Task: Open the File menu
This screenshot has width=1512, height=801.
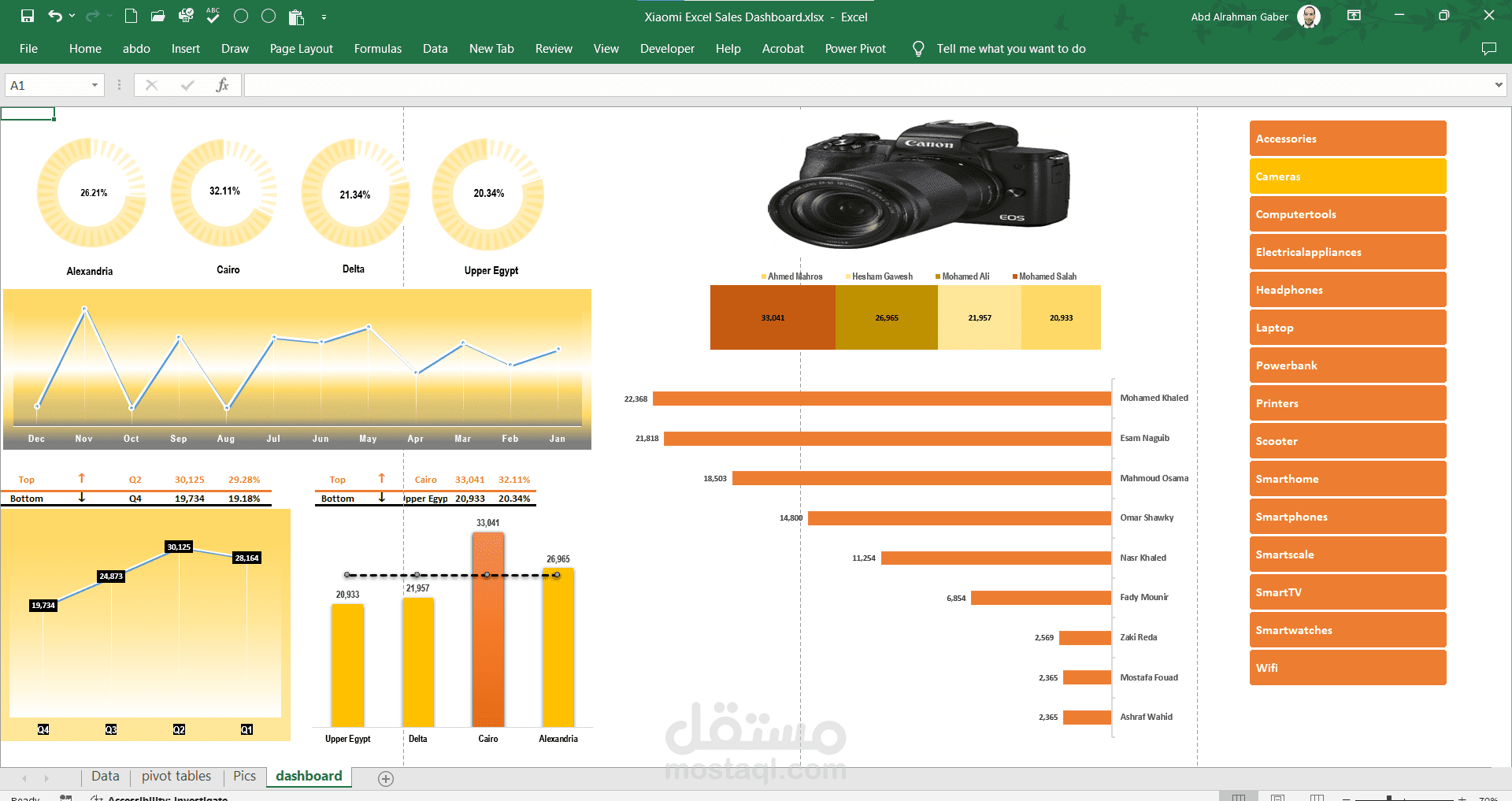Action: pos(28,49)
